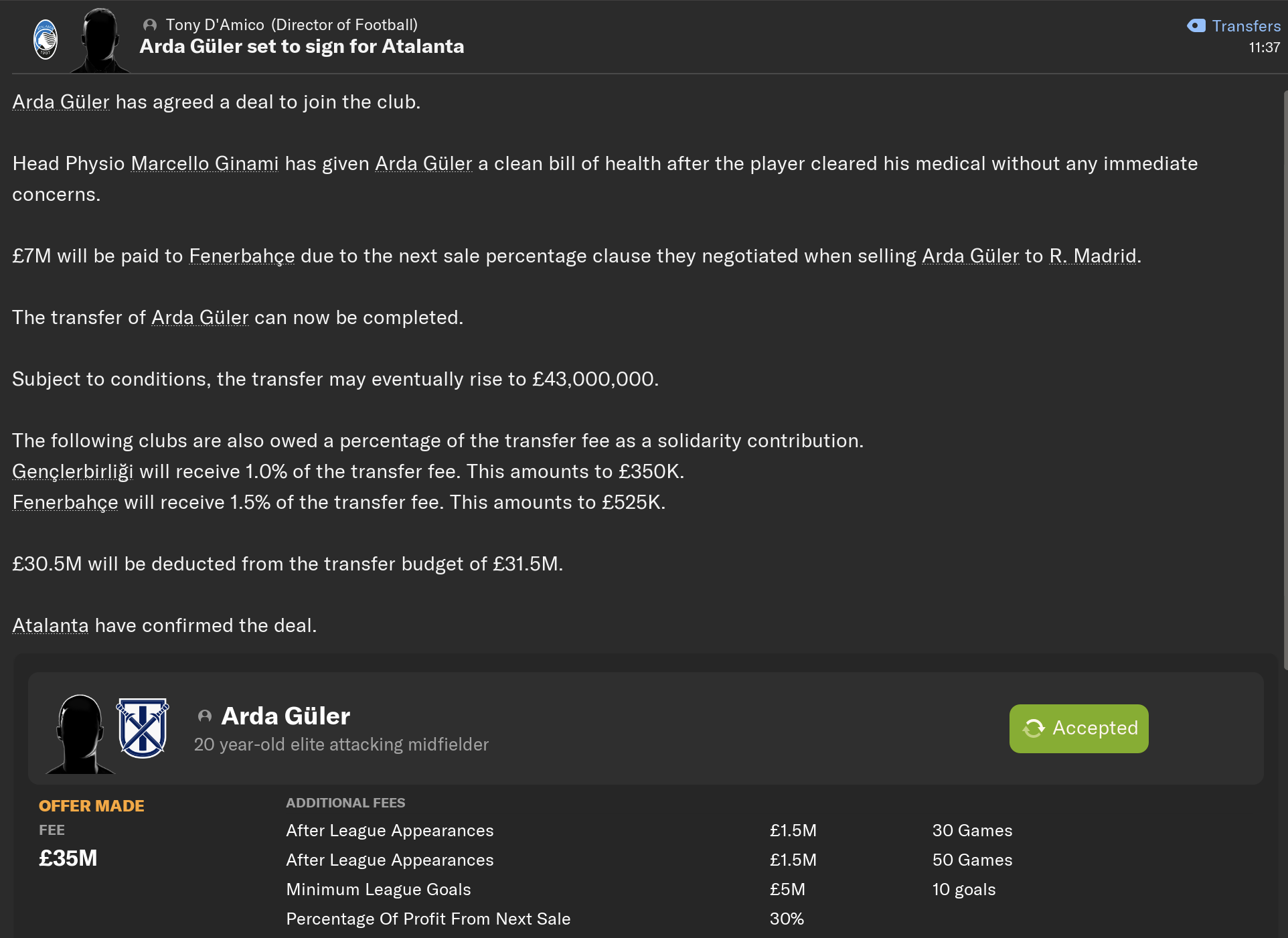
Task: Click person icon next to Arda Güler heading
Action: 205,716
